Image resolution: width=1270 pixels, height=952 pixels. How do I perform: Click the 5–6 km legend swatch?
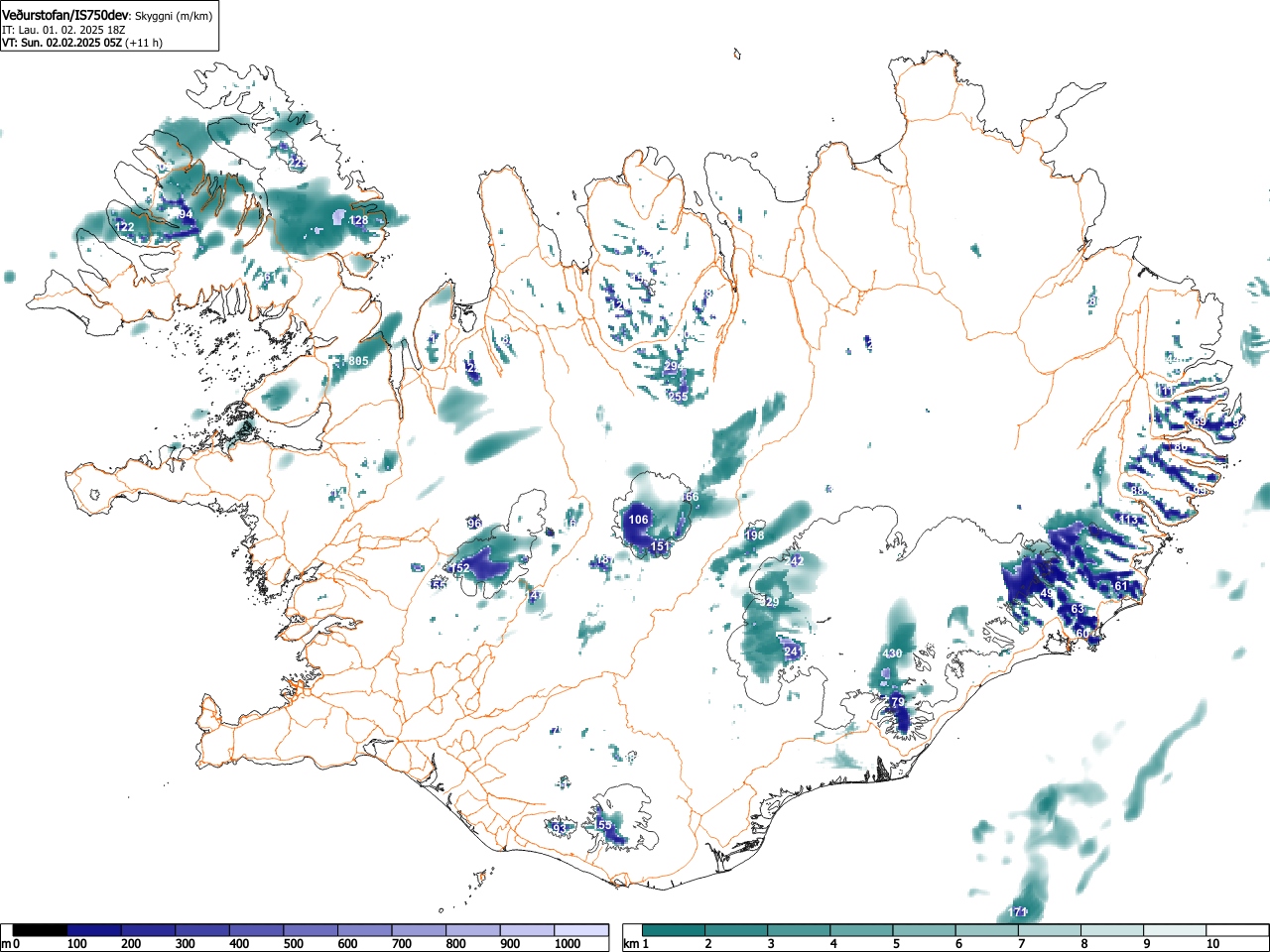point(925,930)
